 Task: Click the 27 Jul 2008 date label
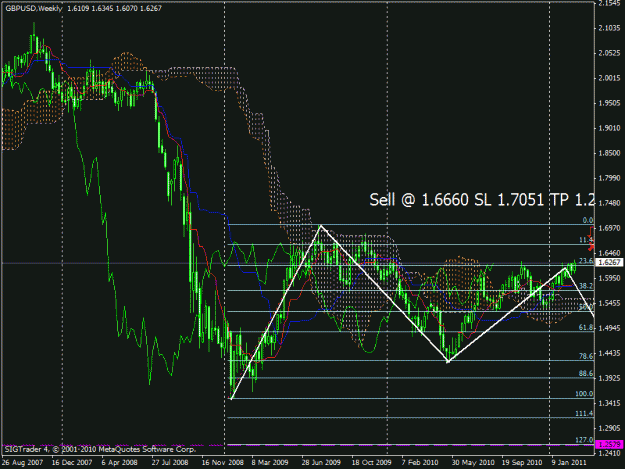pyautogui.click(x=170, y=463)
